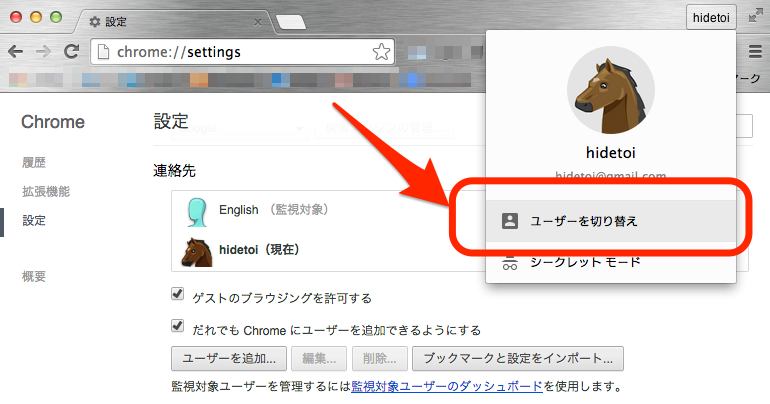Reload the page with the refresh icon
The width and height of the screenshot is (770, 404).
(x=72, y=51)
